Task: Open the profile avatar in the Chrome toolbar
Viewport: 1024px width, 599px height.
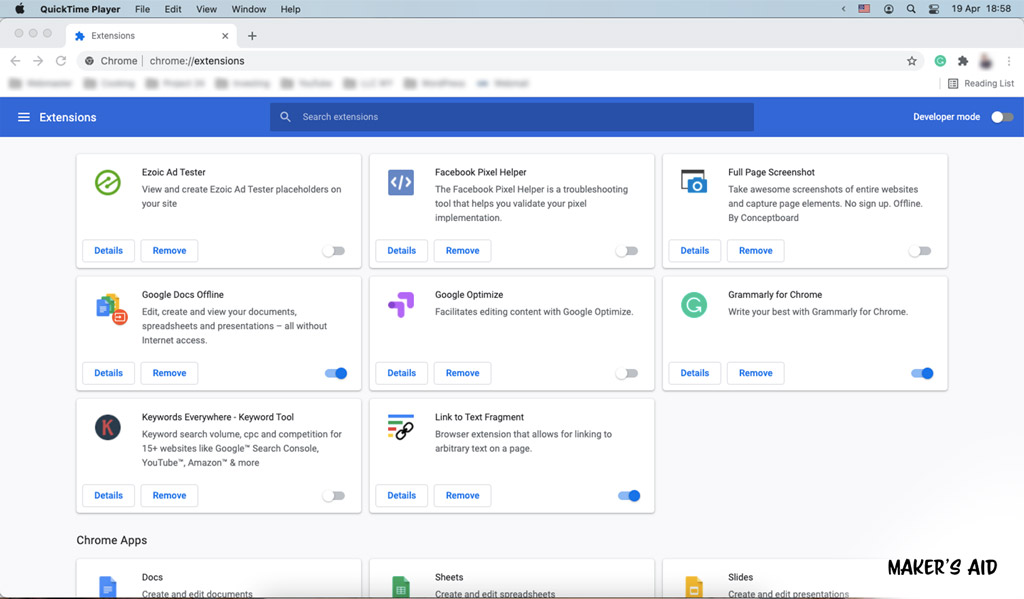Action: click(x=985, y=61)
